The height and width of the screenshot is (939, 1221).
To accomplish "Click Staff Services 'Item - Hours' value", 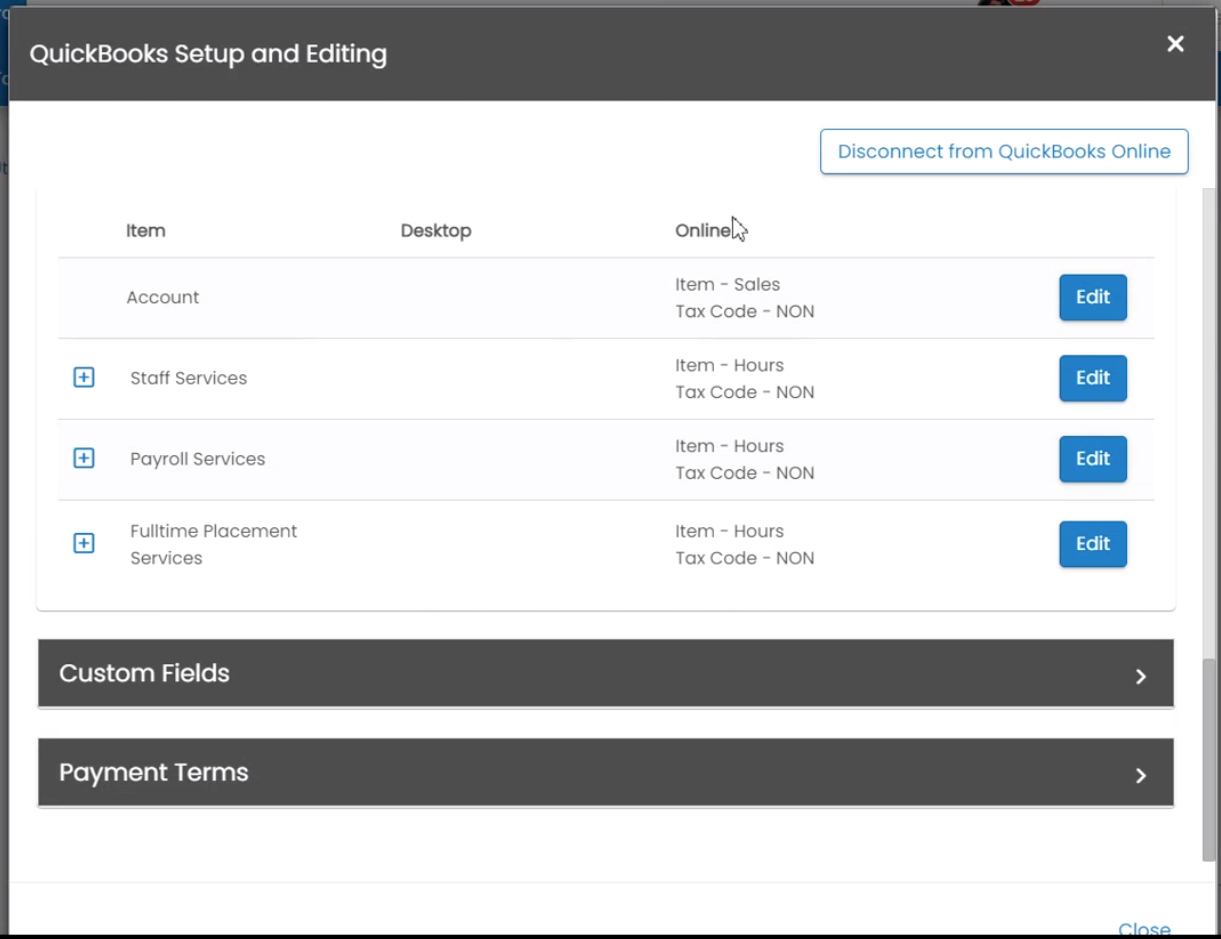I will pos(730,365).
